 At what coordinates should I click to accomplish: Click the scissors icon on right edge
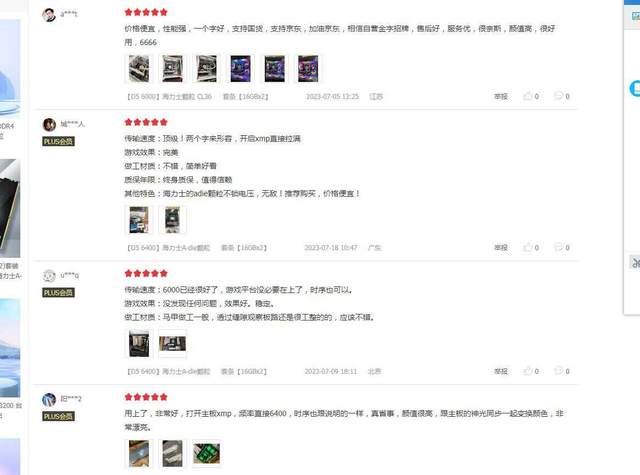[635, 262]
